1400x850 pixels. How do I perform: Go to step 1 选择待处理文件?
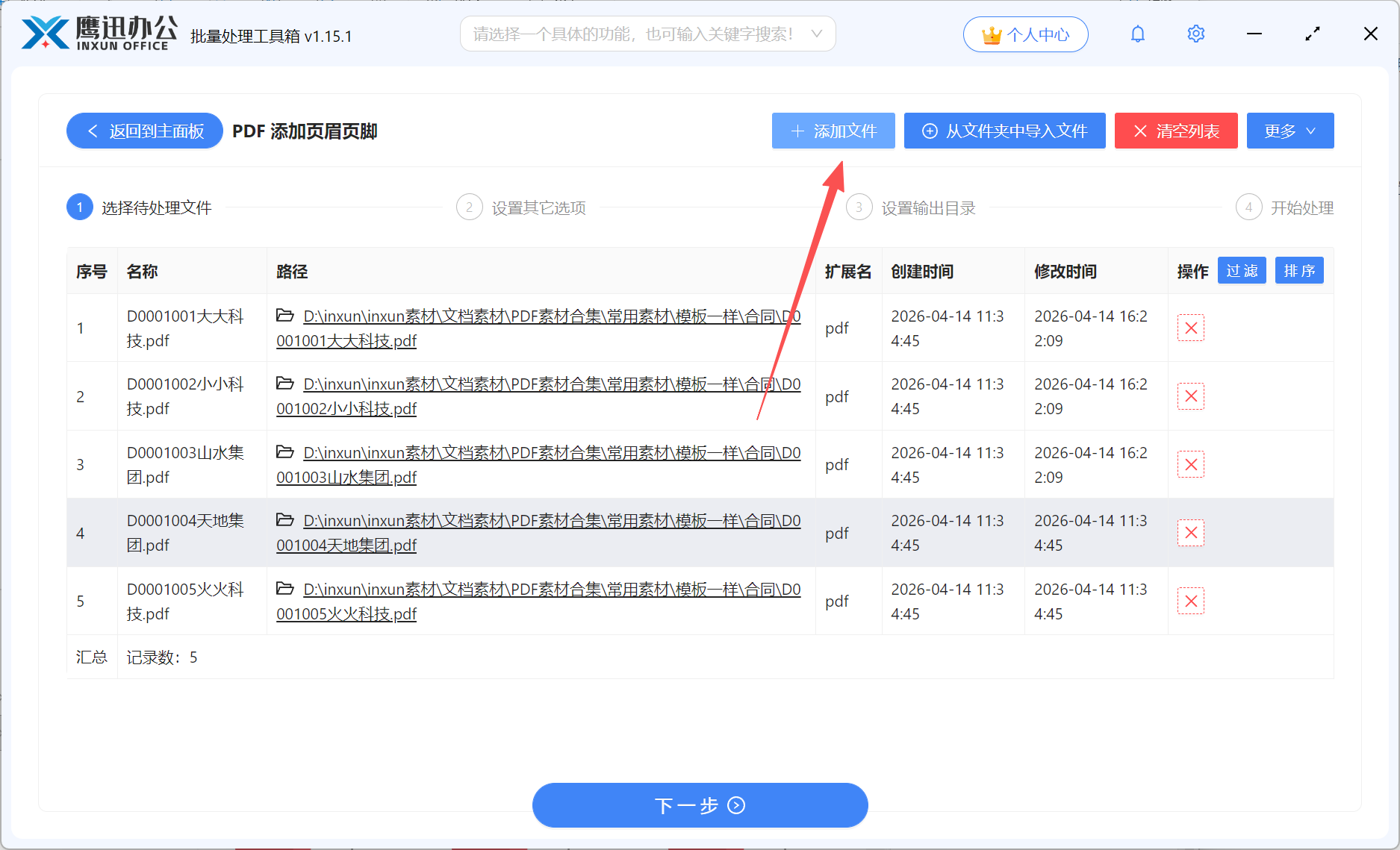140,207
